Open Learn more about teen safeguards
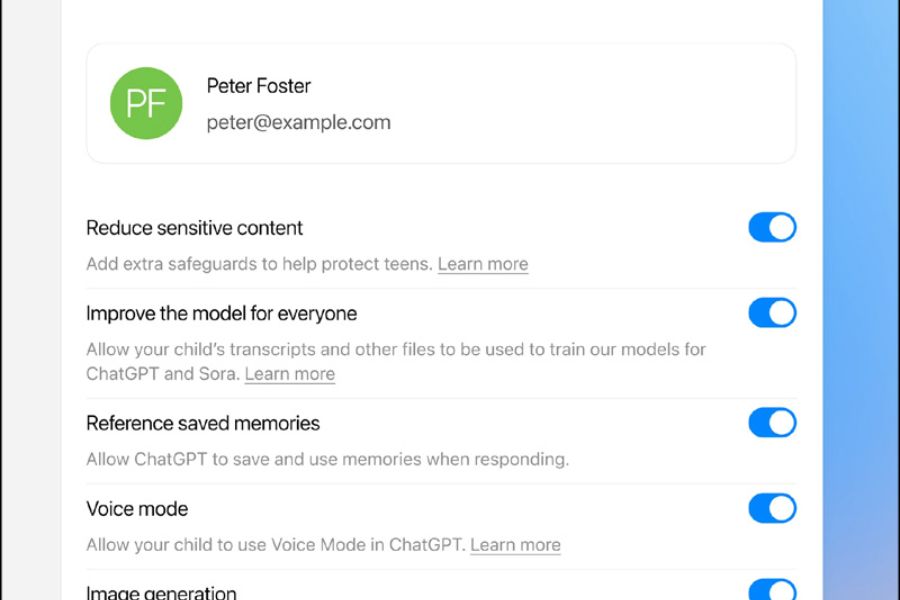 [483, 264]
